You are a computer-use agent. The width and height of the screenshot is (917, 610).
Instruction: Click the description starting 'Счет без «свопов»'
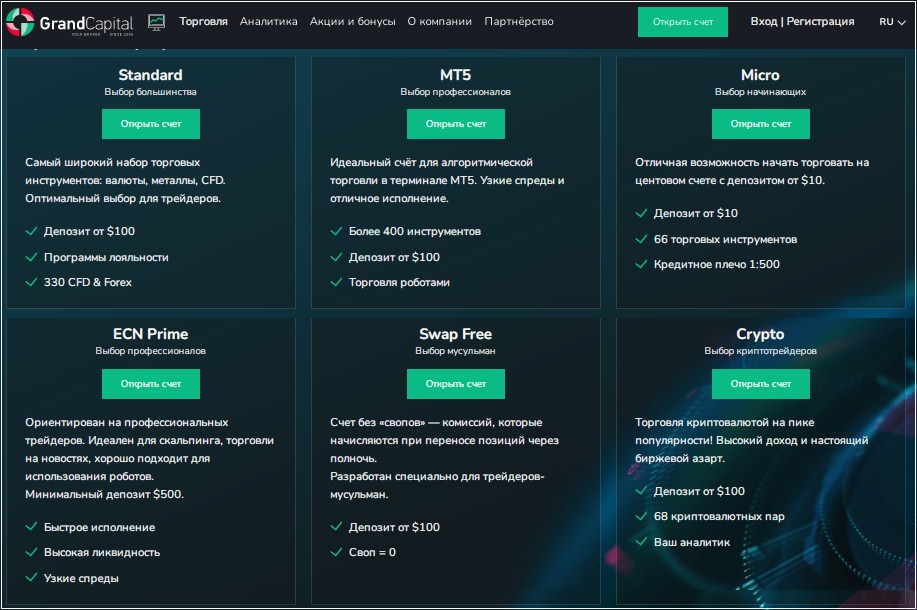click(x=444, y=459)
